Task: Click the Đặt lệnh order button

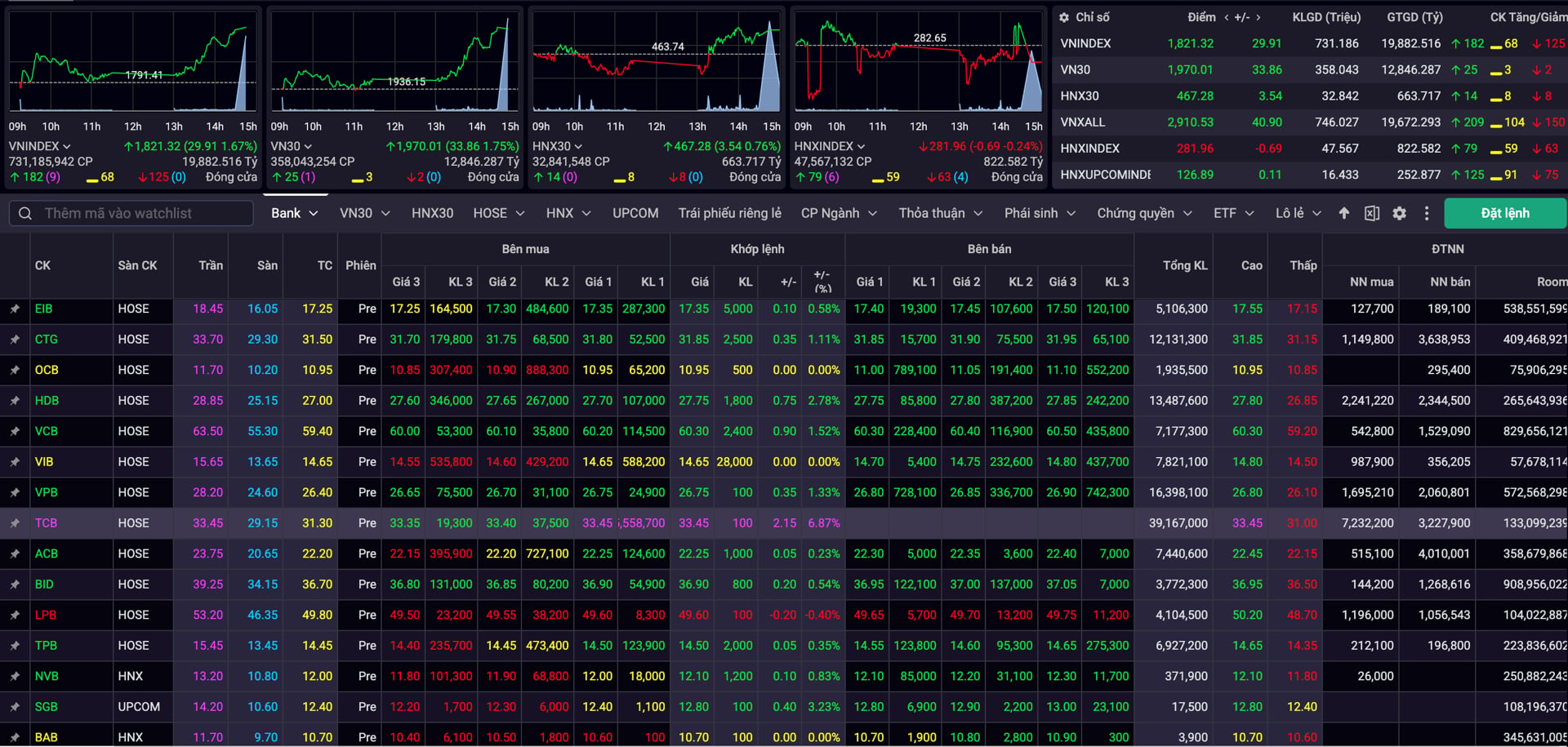Action: pyautogui.click(x=1505, y=213)
